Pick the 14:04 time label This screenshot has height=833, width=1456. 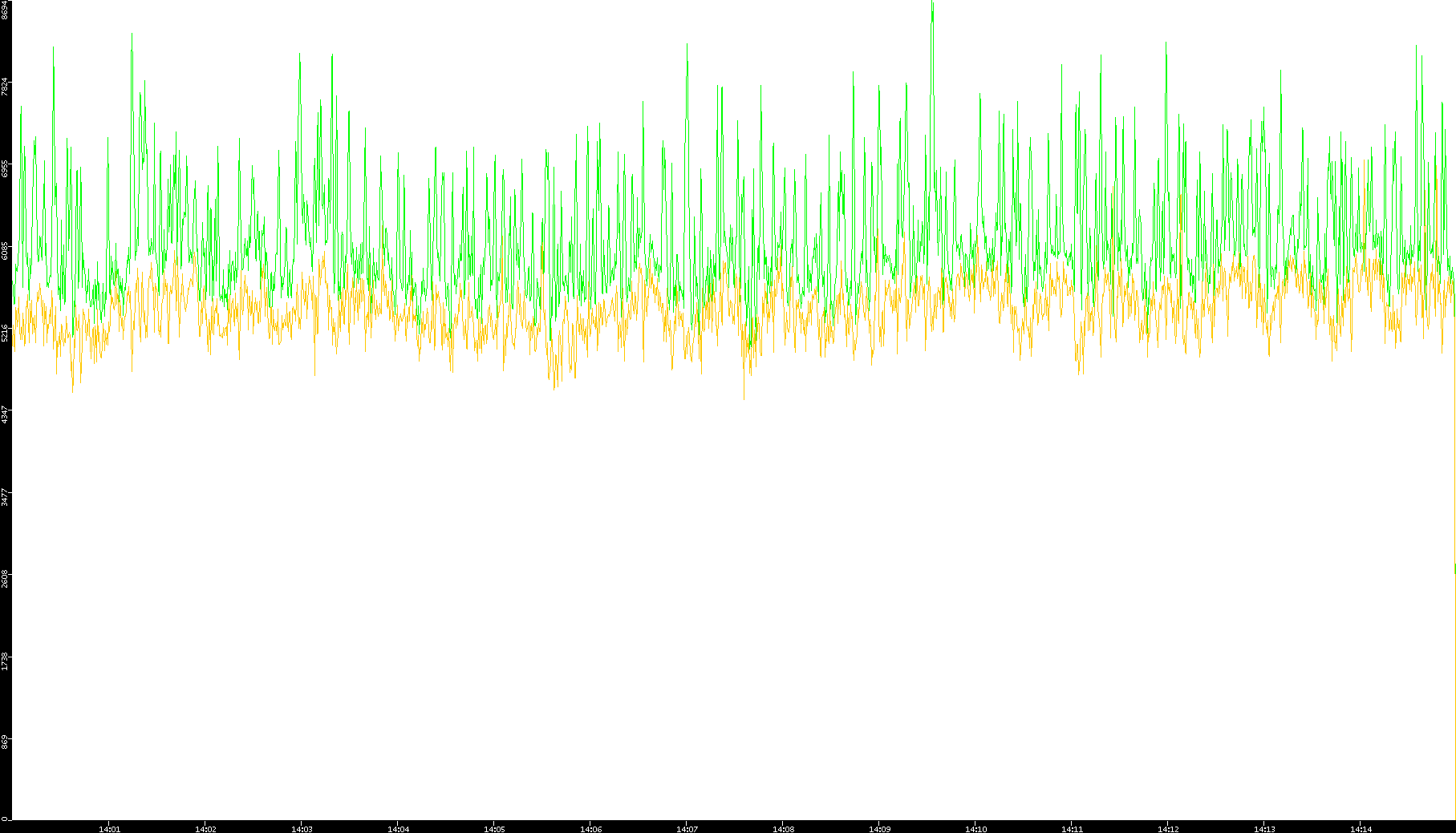(x=398, y=829)
